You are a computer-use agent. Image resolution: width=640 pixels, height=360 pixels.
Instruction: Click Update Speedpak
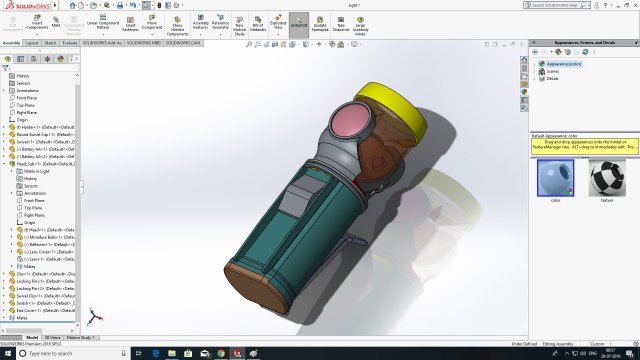coord(320,24)
